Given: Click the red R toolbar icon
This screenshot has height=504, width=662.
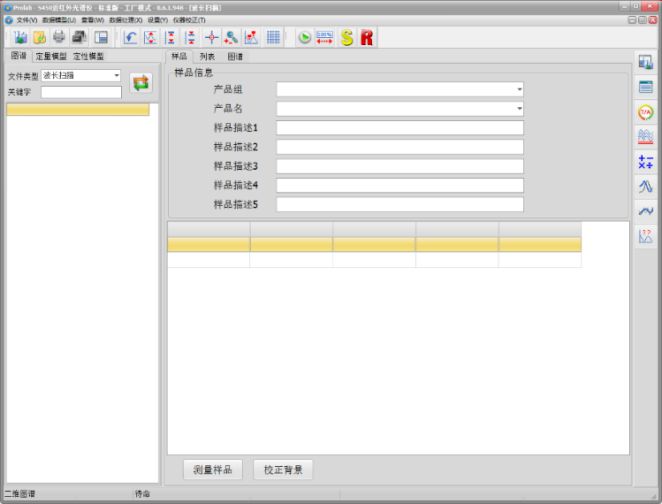Looking at the screenshot, I should tap(367, 37).
